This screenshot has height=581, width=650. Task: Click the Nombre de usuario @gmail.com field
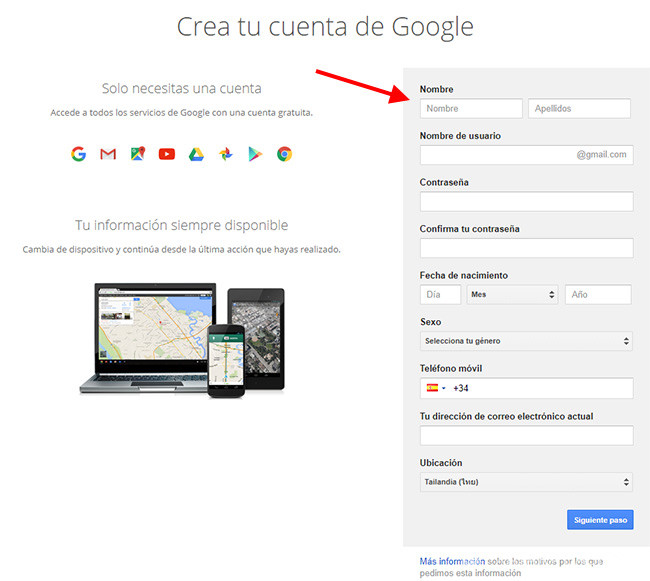click(526, 155)
